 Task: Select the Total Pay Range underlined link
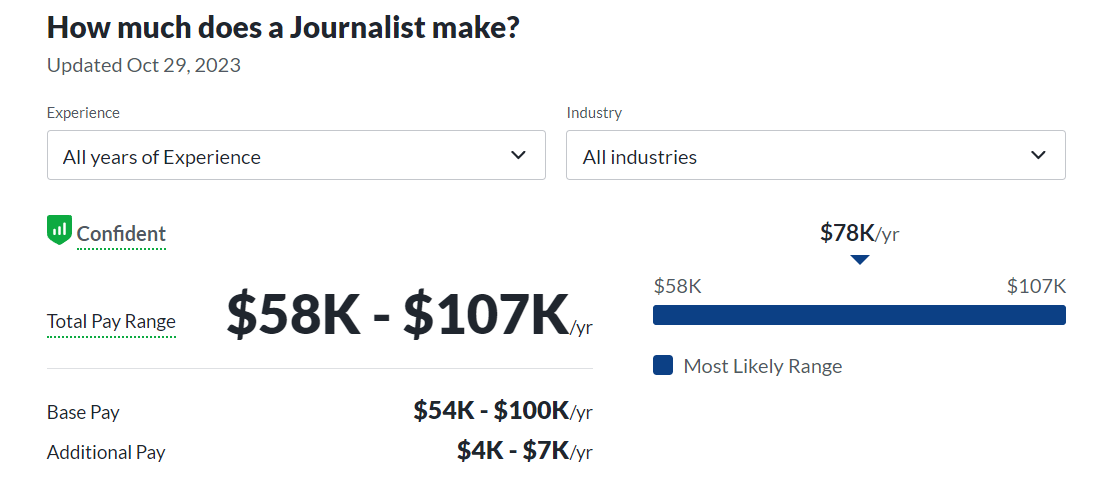[x=111, y=322]
